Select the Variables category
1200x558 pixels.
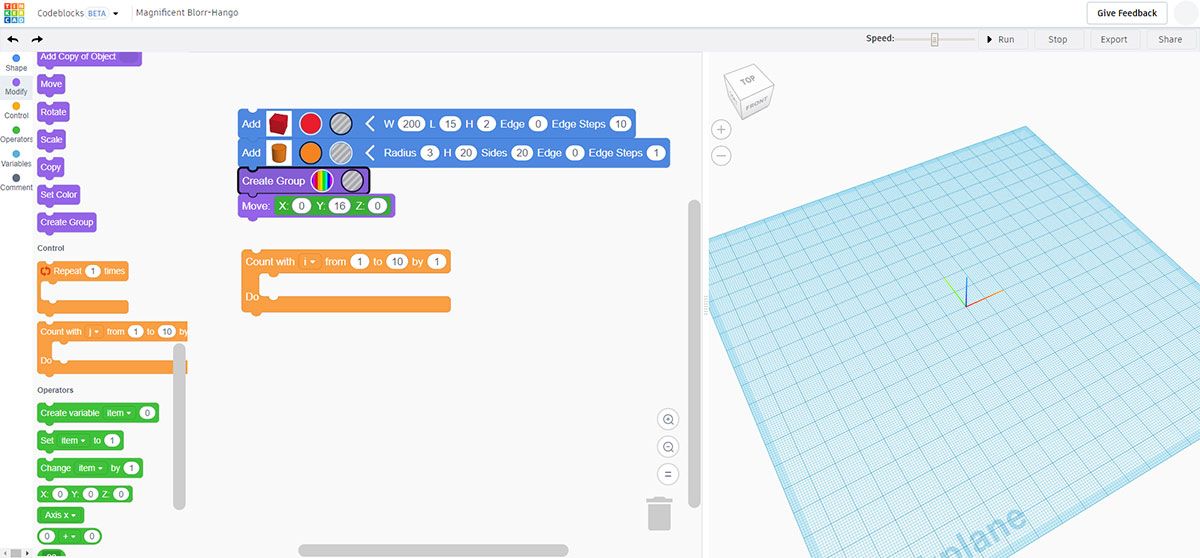click(16, 159)
